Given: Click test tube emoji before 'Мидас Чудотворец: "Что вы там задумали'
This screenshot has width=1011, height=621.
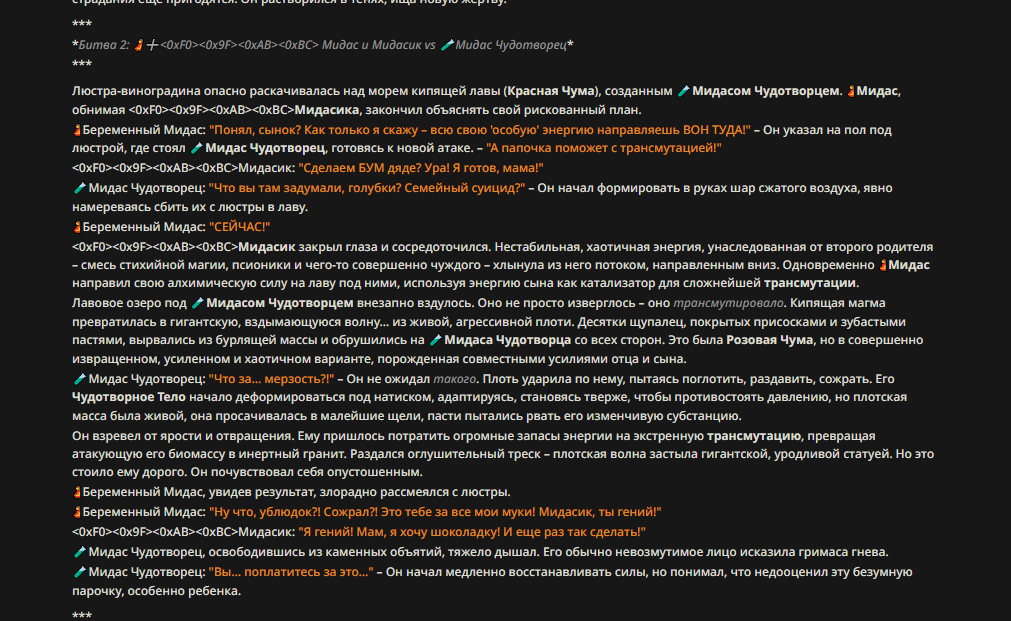Looking at the screenshot, I should pyautogui.click(x=80, y=188).
